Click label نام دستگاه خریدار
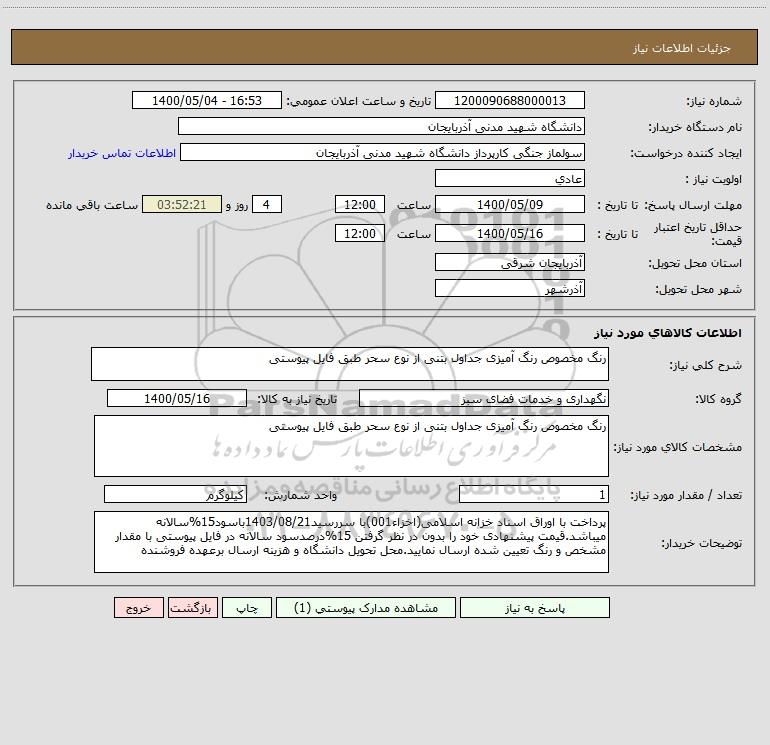Image resolution: width=770 pixels, height=745 pixels. (x=695, y=127)
